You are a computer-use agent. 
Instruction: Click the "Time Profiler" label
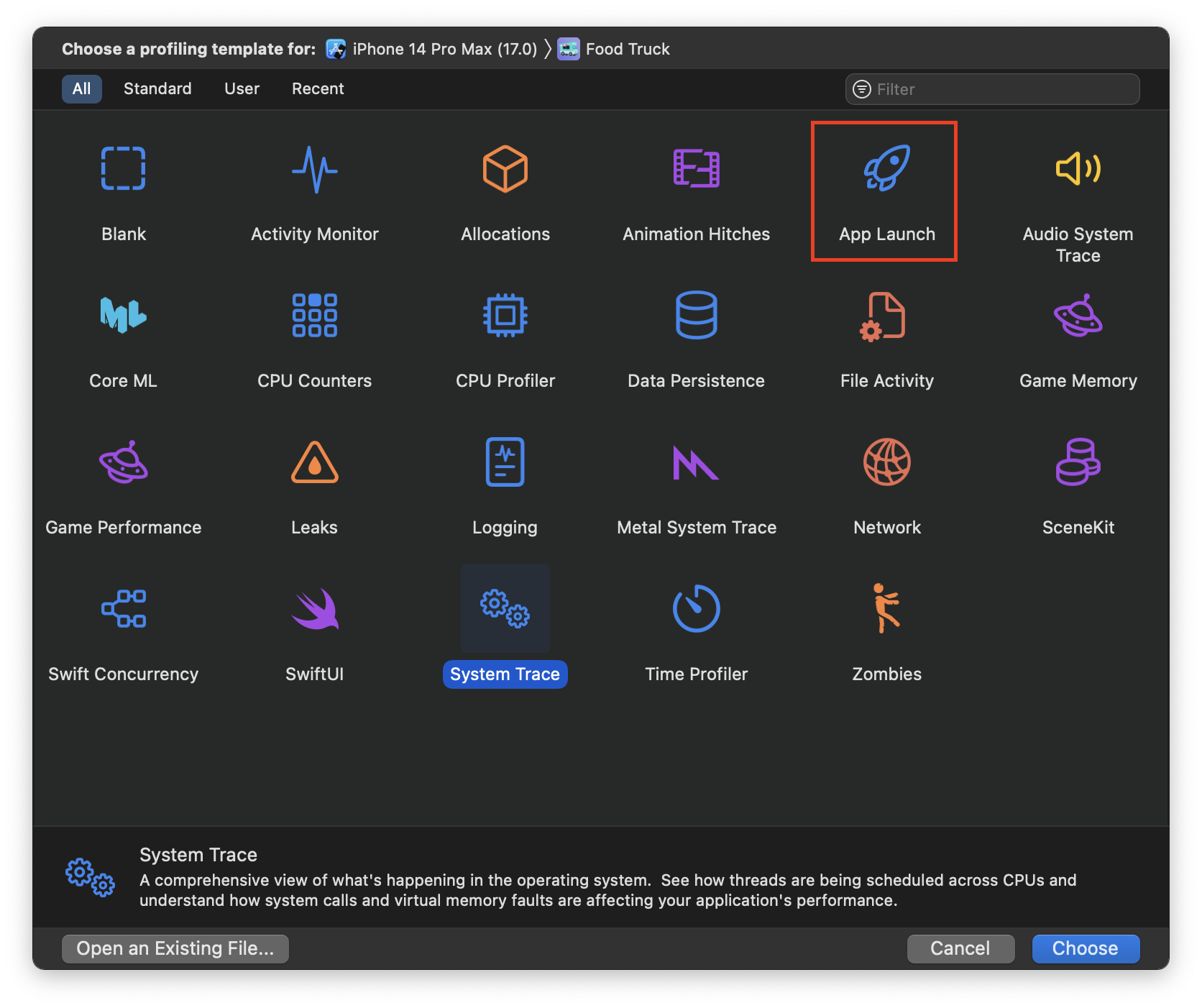click(x=696, y=674)
